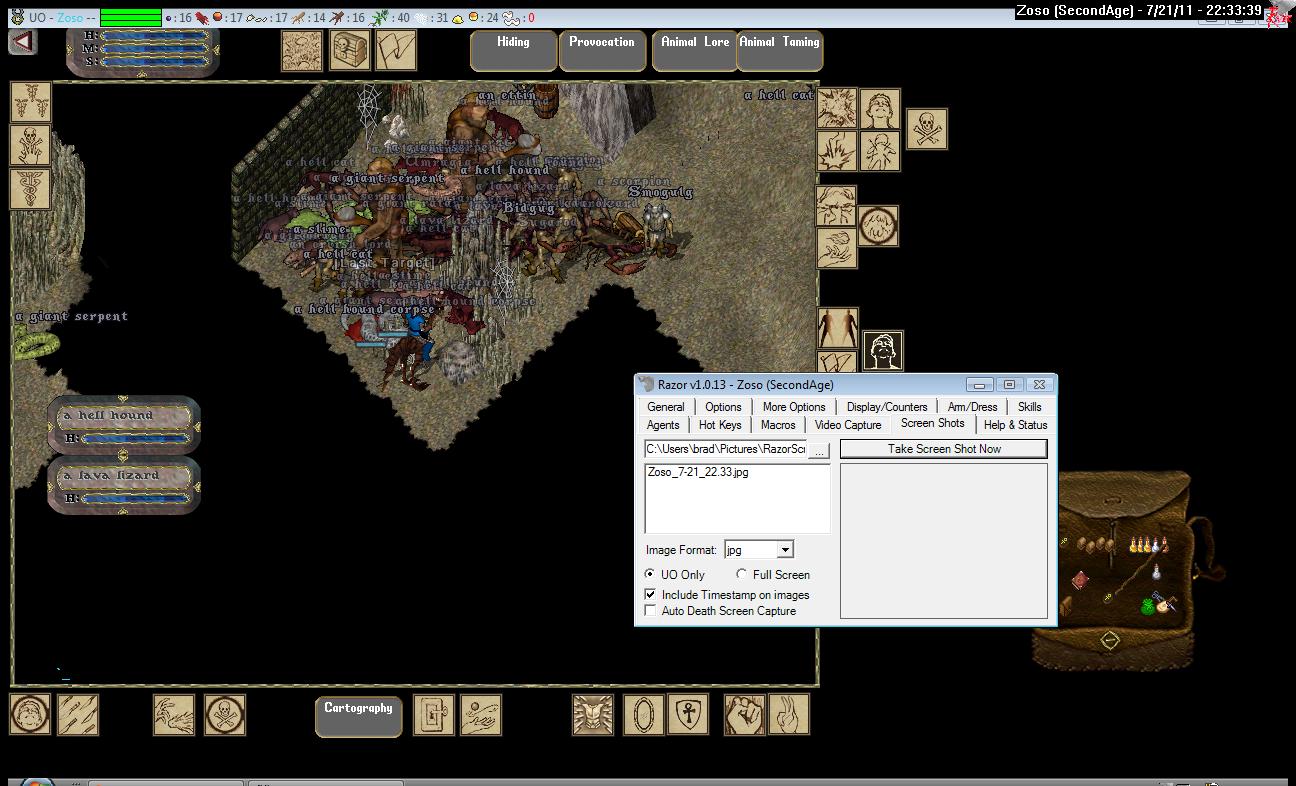Click the world map icon beside the chest
The height and width of the screenshot is (786, 1296).
click(396, 50)
